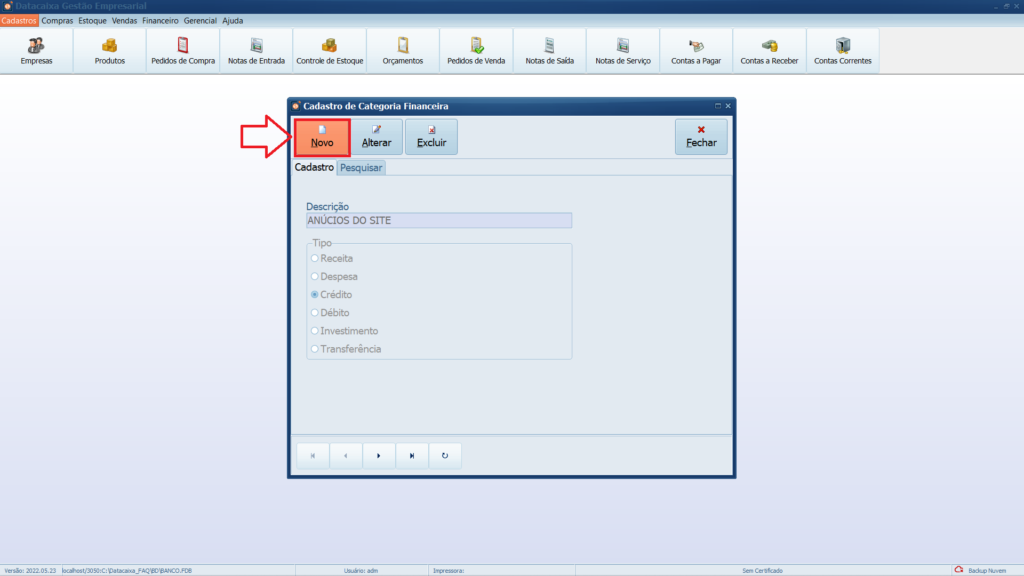Click the Excluir button
The height and width of the screenshot is (576, 1024).
(x=431, y=137)
